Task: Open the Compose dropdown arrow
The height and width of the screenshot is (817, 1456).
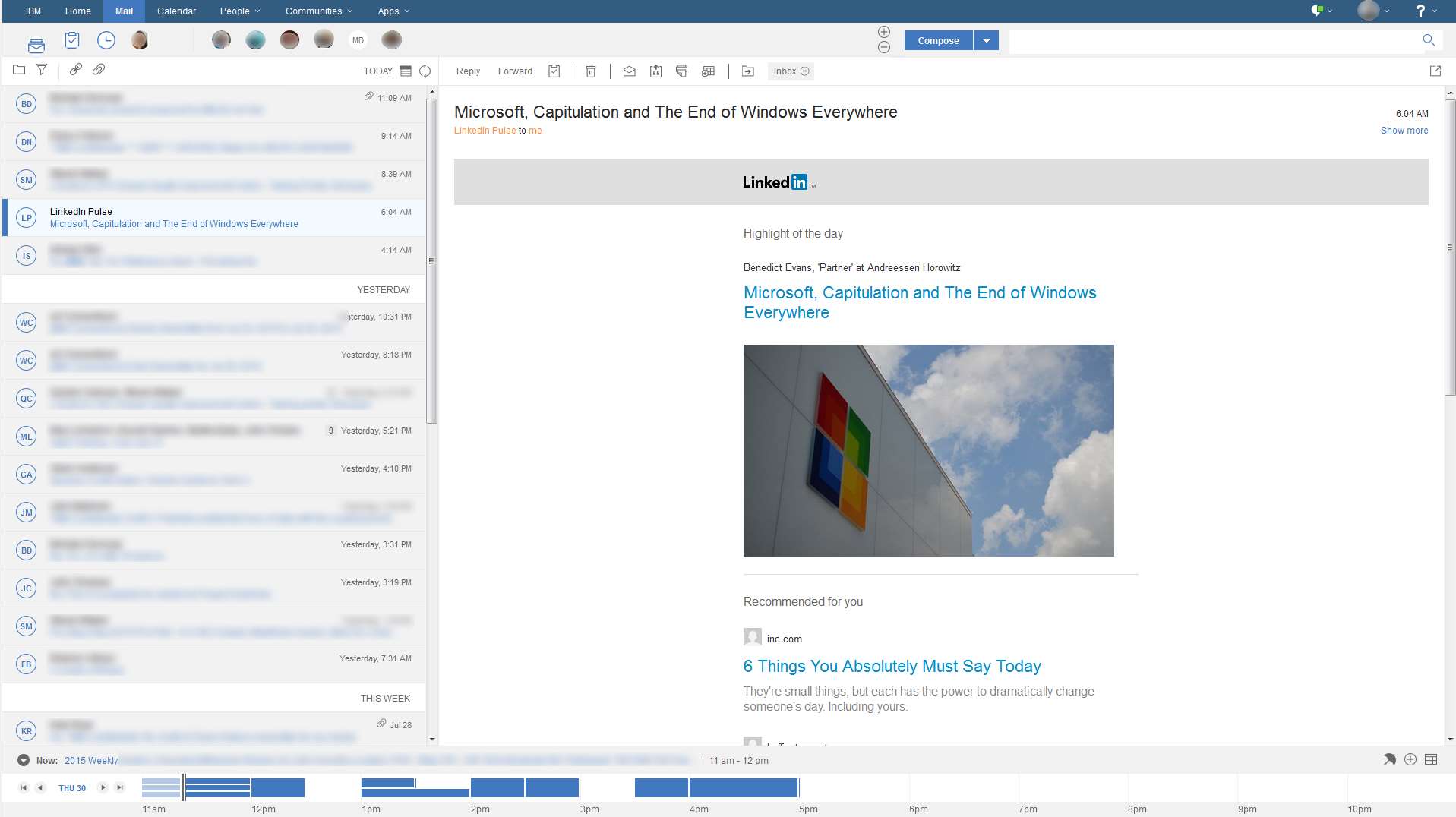Action: pyautogui.click(x=986, y=41)
